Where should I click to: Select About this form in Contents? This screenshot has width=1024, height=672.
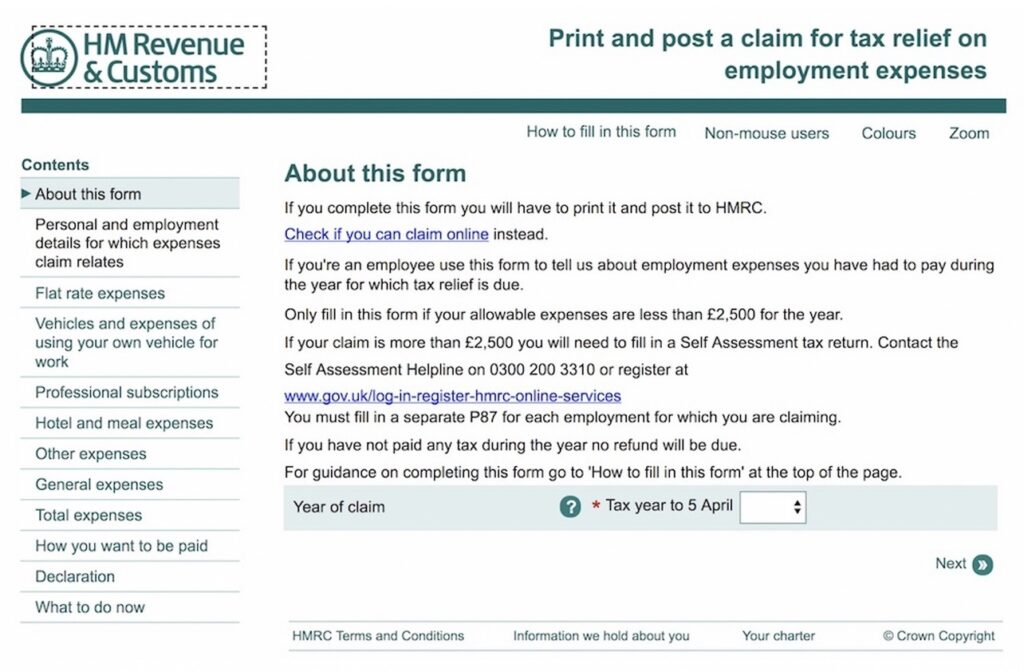[88, 194]
